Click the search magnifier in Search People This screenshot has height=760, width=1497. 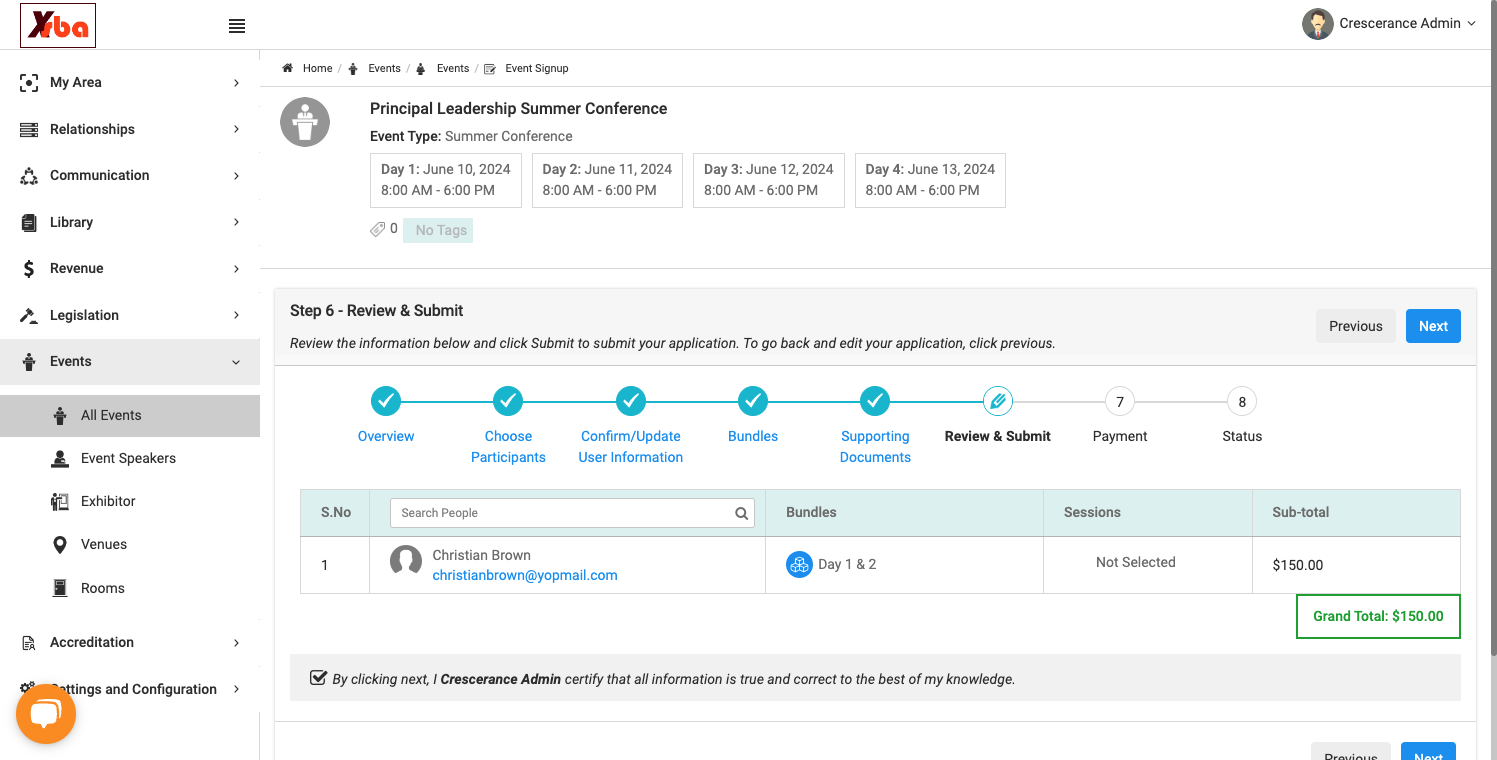(x=742, y=513)
